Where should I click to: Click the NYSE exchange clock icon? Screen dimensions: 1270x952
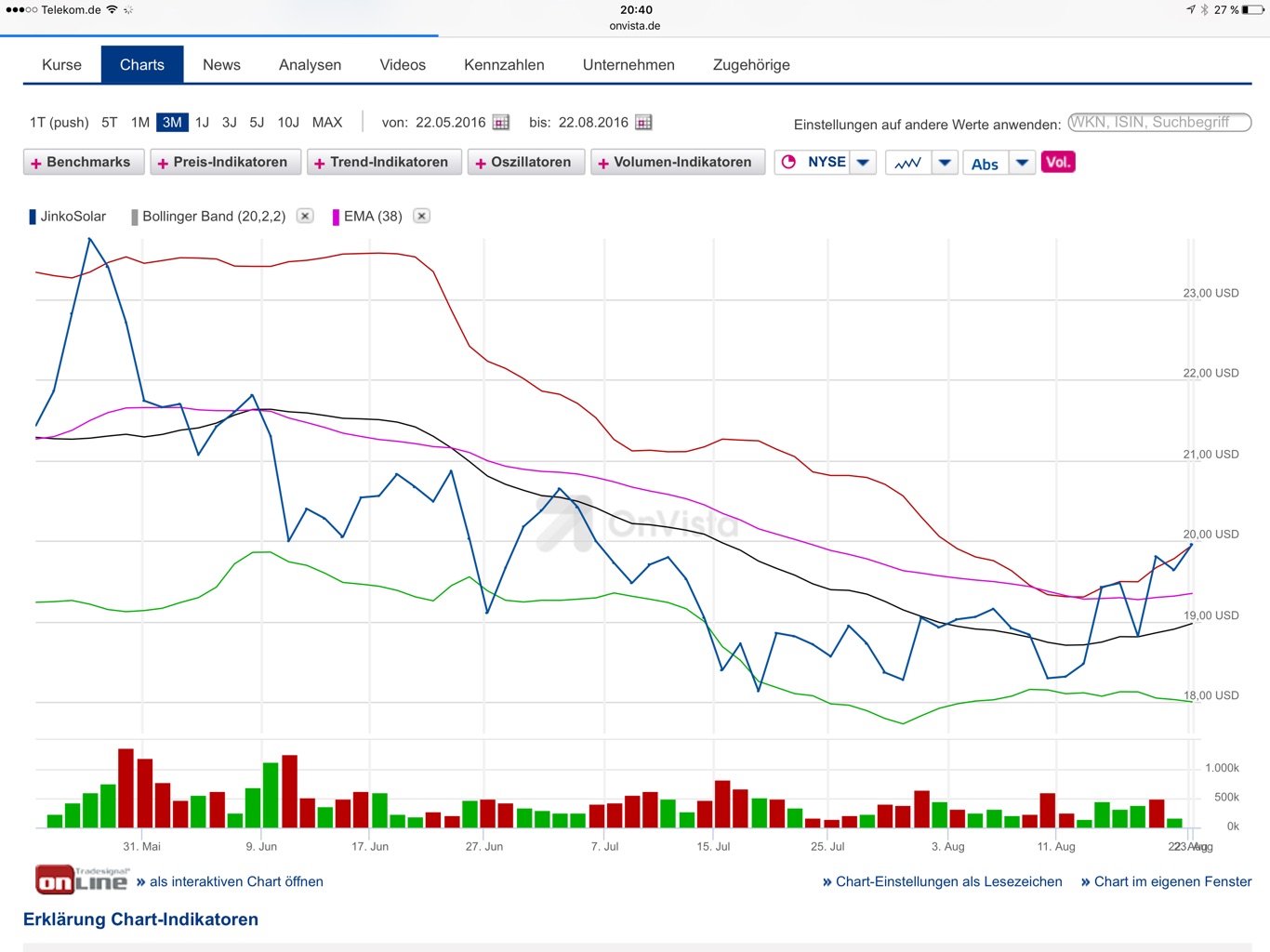789,162
